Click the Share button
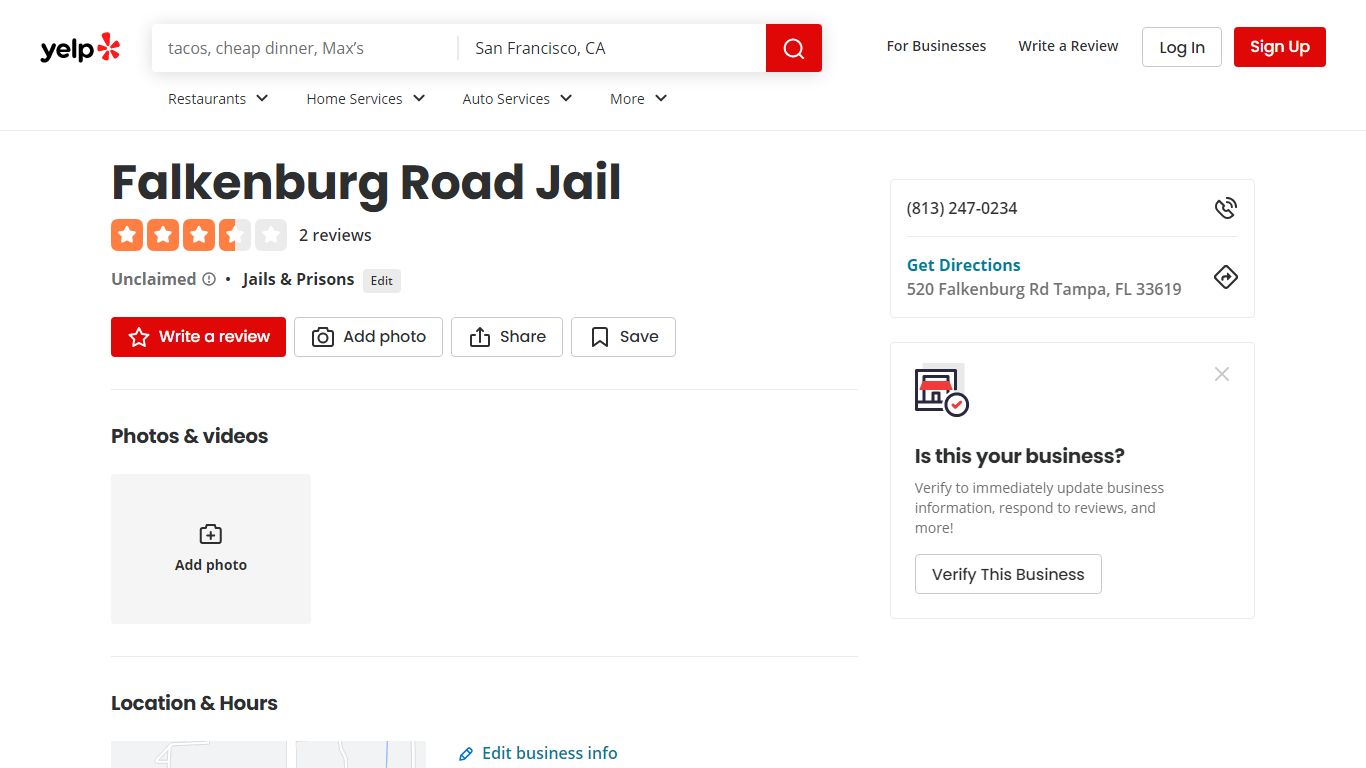Image resolution: width=1366 pixels, height=768 pixels. (507, 337)
